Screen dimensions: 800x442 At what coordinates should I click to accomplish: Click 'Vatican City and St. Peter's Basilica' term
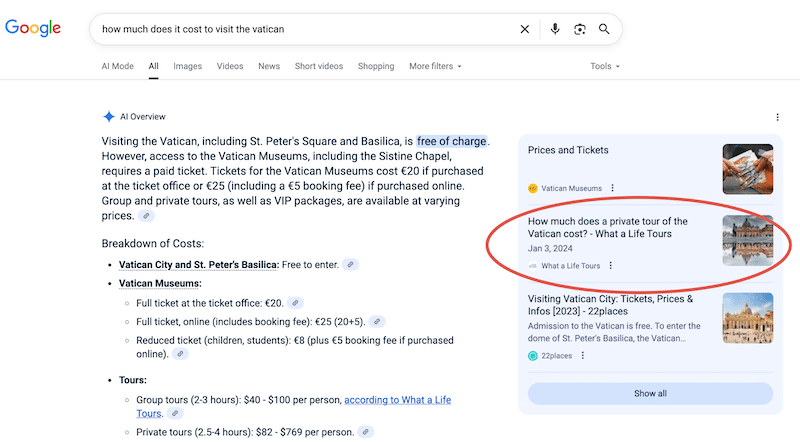coord(199,264)
